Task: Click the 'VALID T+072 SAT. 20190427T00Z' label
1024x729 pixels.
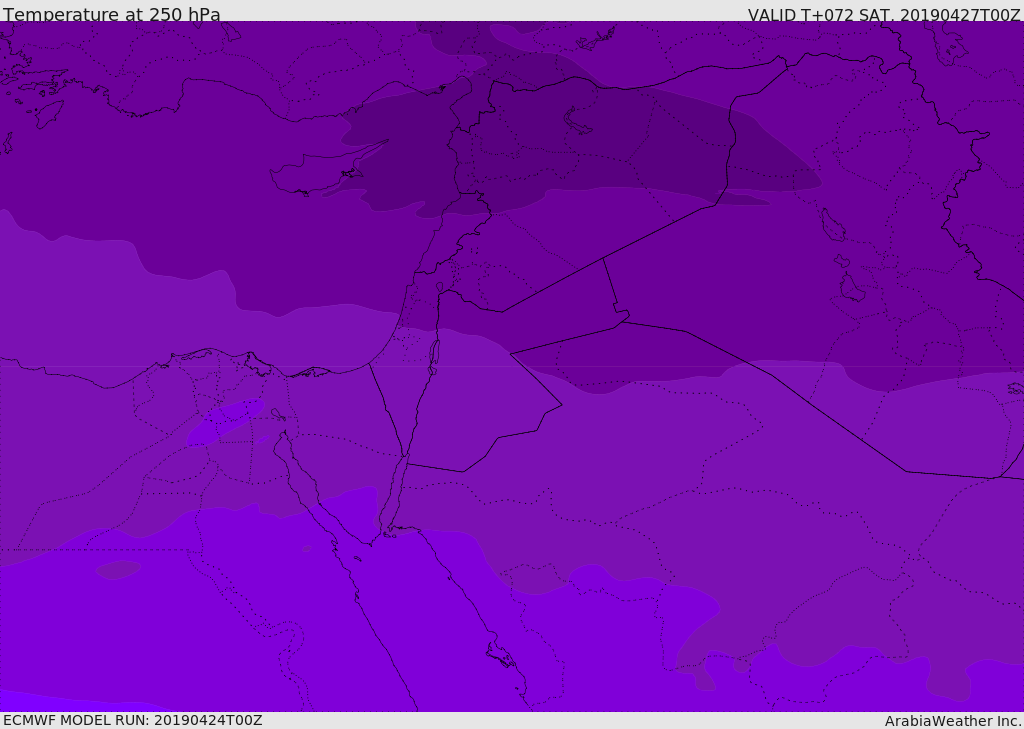Action: 884,15
